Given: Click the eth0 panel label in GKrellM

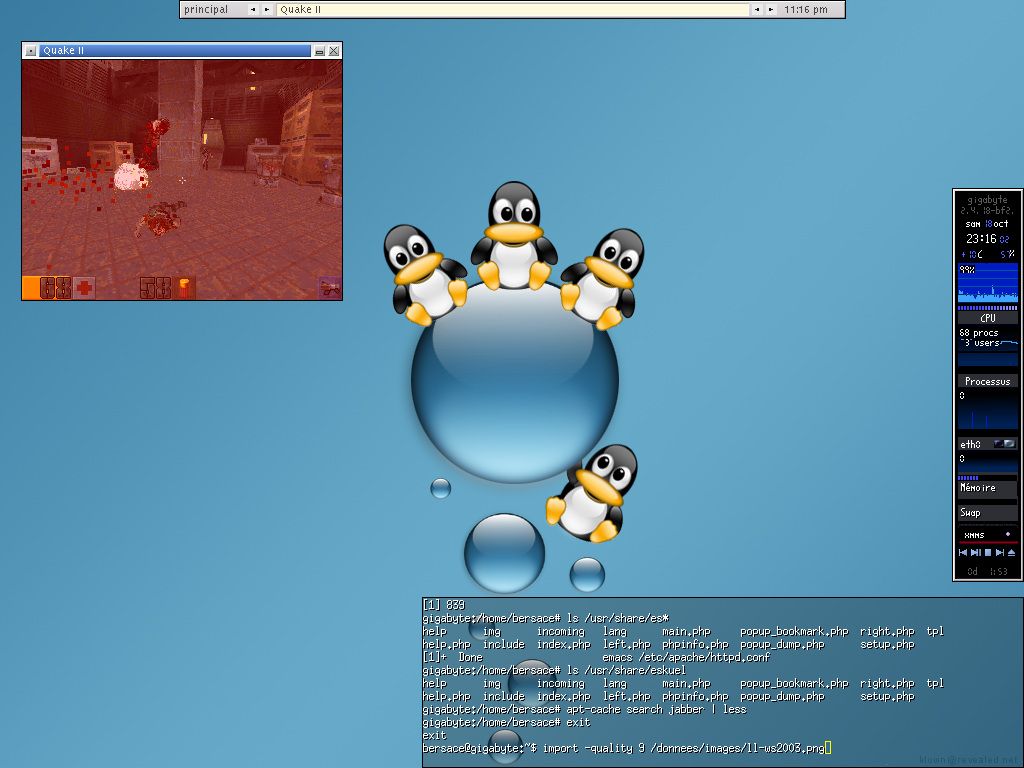Looking at the screenshot, I should 970,444.
